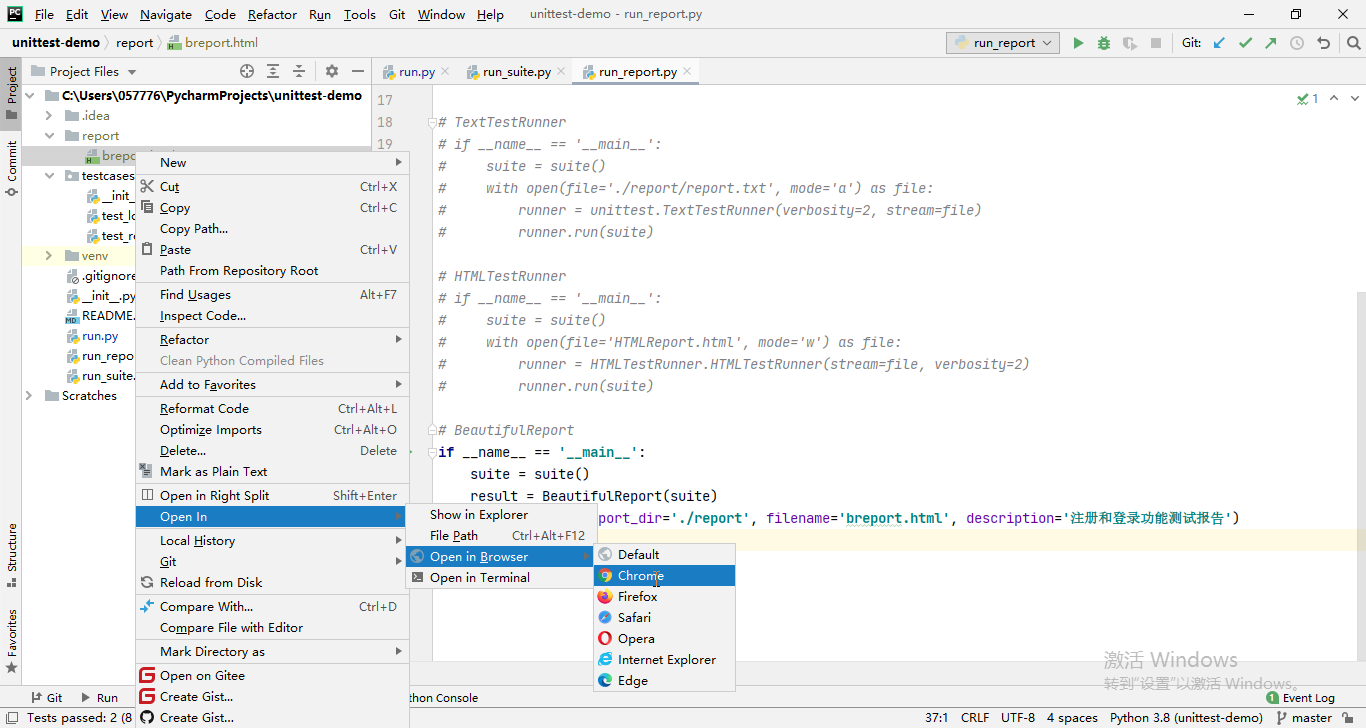Open Run tool window at bottom
The height and width of the screenshot is (728, 1366).
99,698
